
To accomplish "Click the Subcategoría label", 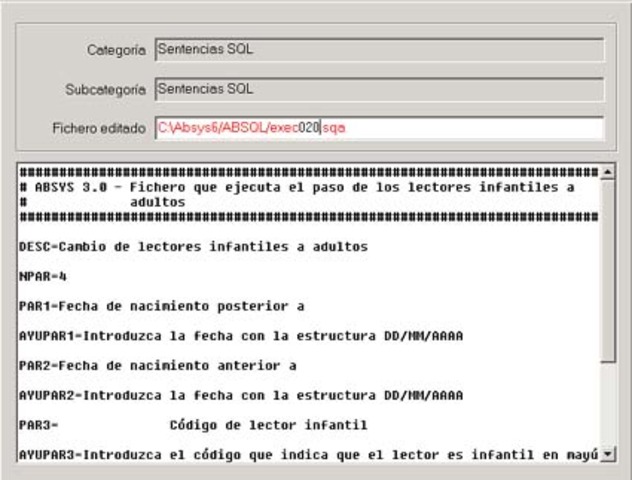I will [105, 89].
